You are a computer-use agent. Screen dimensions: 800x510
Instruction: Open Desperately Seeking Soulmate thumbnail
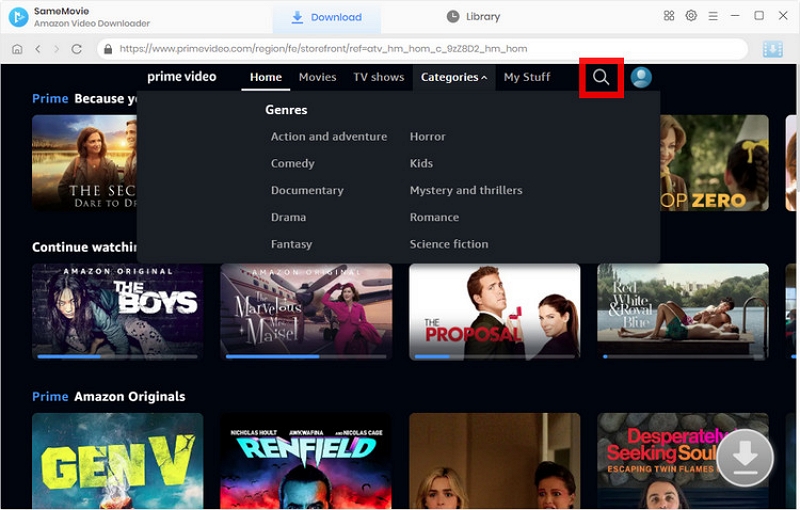pyautogui.click(x=683, y=461)
